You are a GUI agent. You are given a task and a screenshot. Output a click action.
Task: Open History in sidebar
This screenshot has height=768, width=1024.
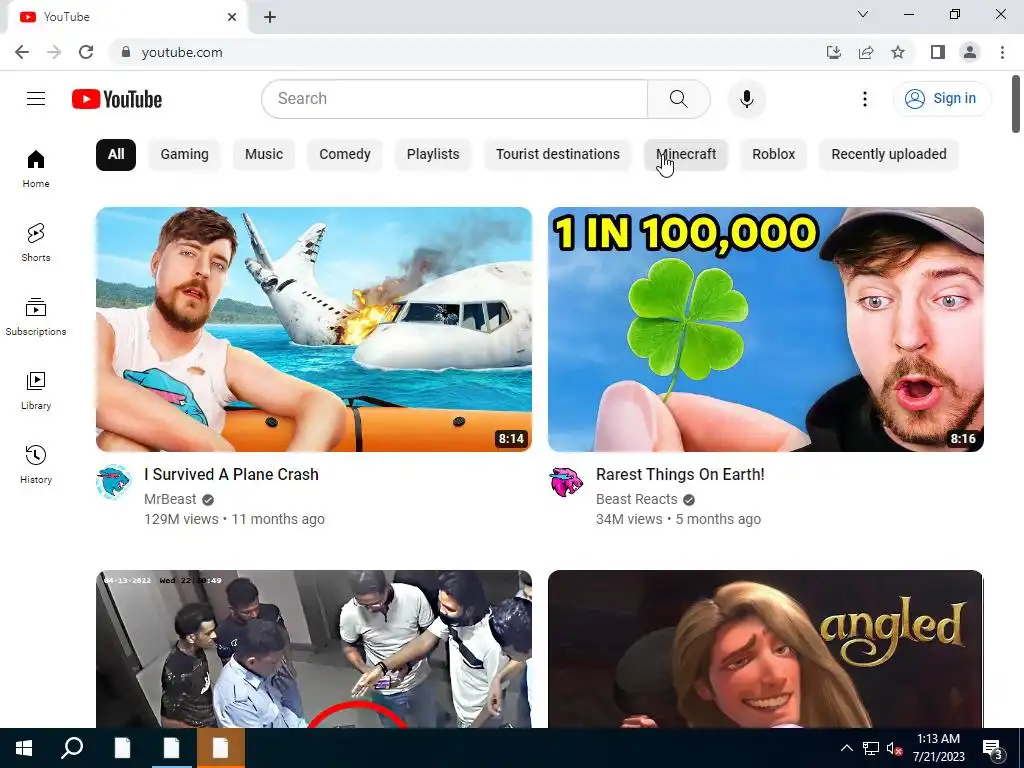(36, 464)
